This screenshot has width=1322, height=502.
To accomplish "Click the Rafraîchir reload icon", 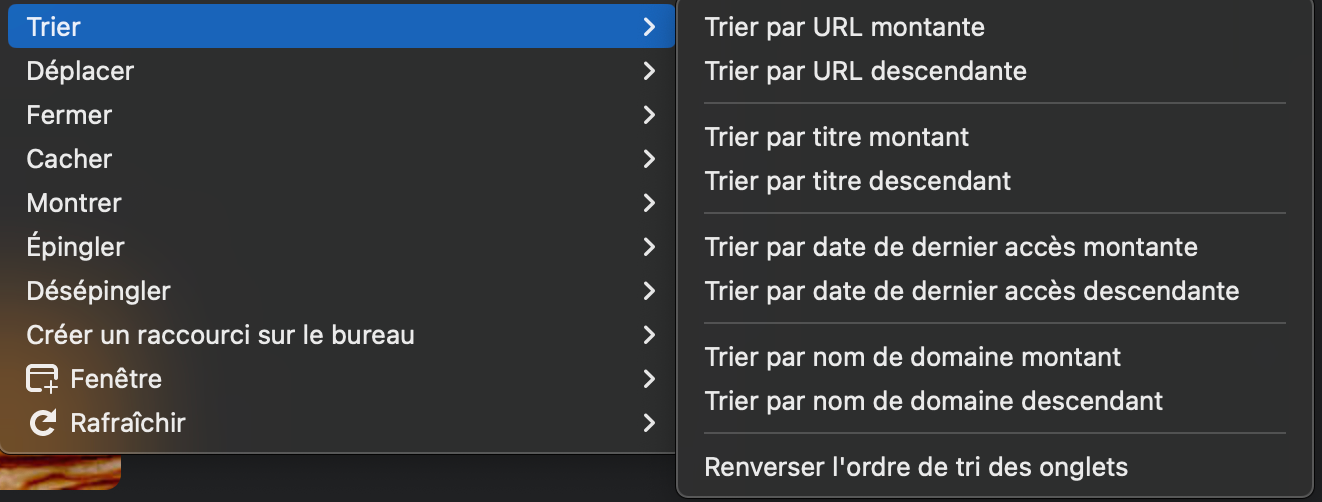I will tap(42, 423).
